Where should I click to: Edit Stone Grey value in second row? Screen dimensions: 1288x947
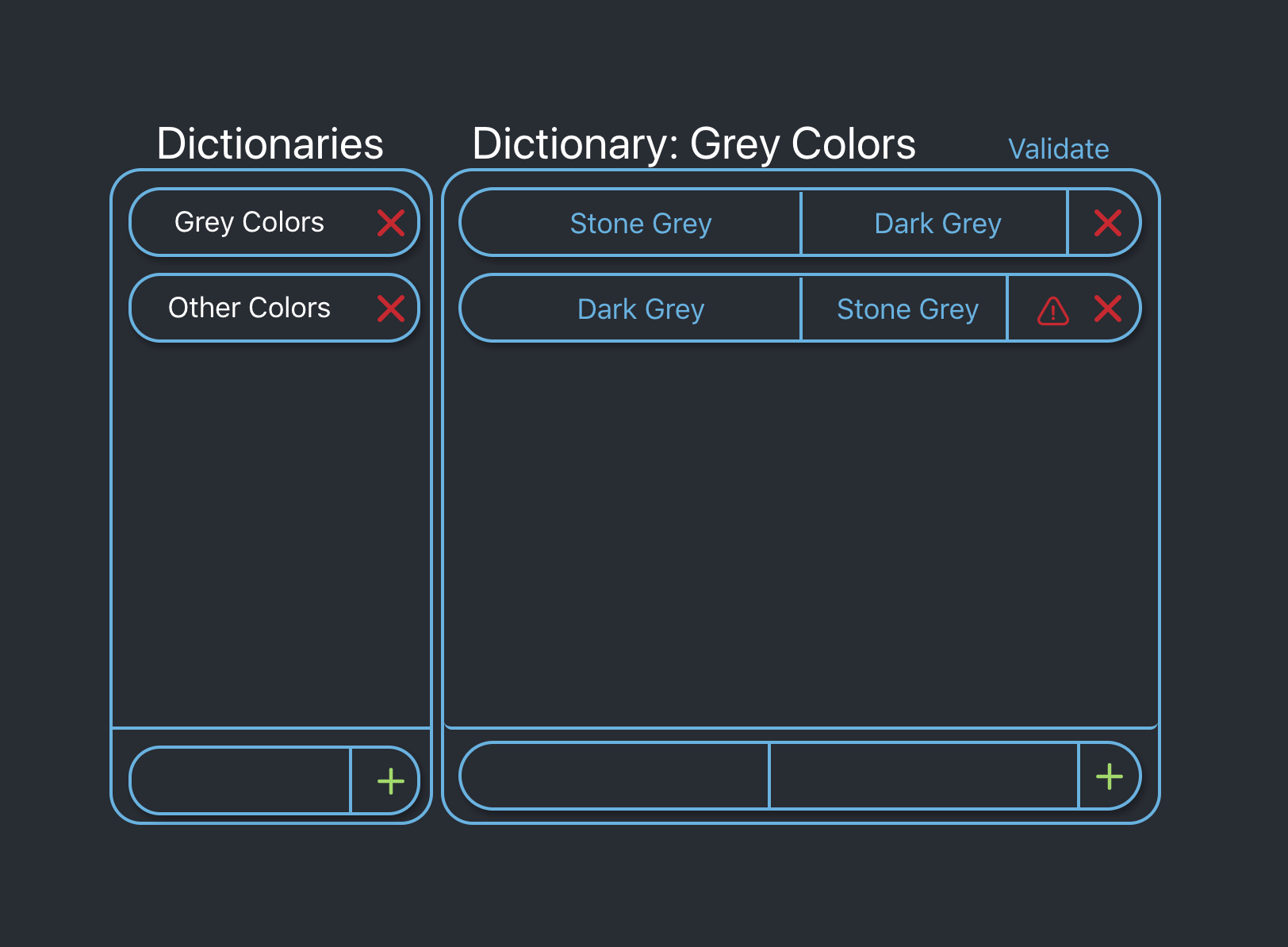point(907,309)
